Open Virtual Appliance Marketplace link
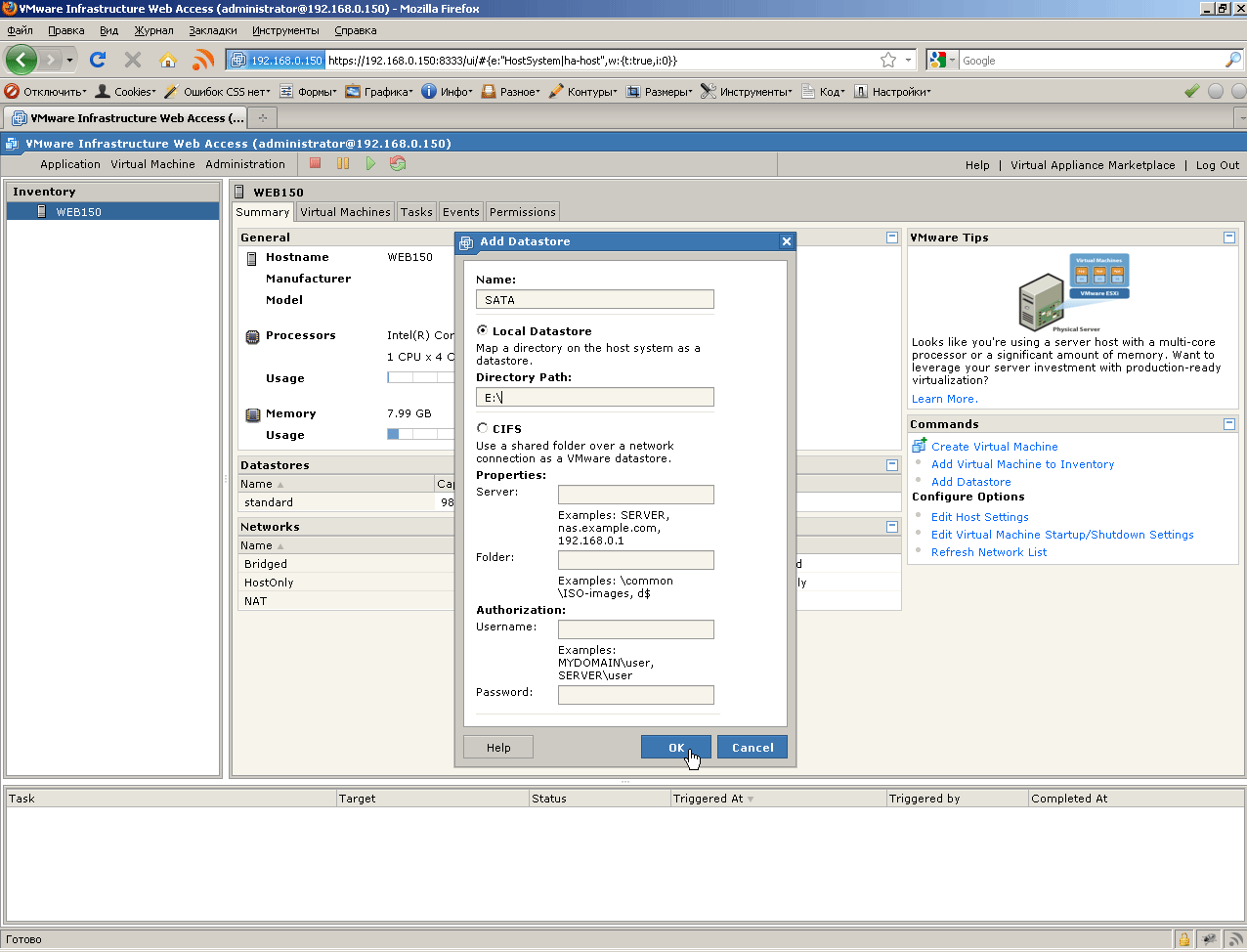 click(1093, 165)
